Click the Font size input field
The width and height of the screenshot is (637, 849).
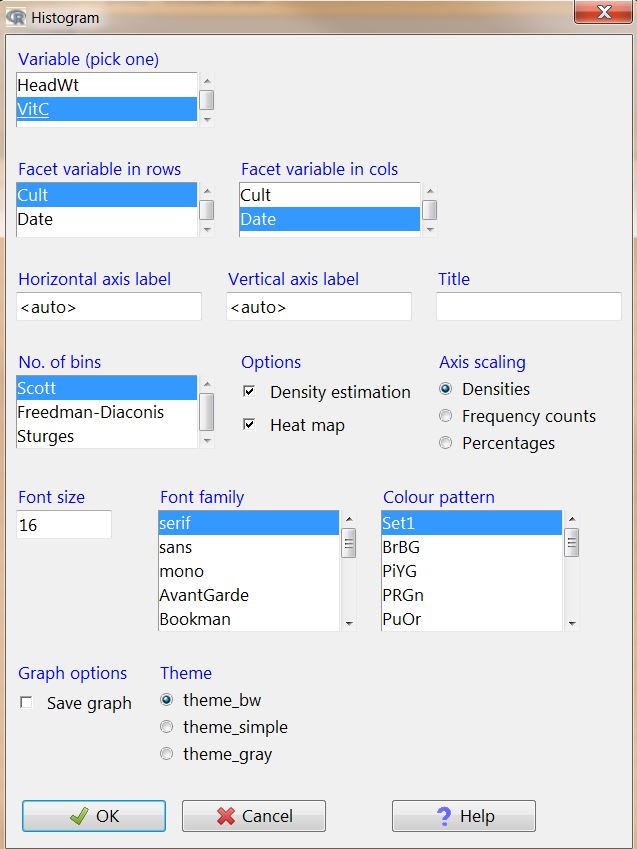pos(64,524)
